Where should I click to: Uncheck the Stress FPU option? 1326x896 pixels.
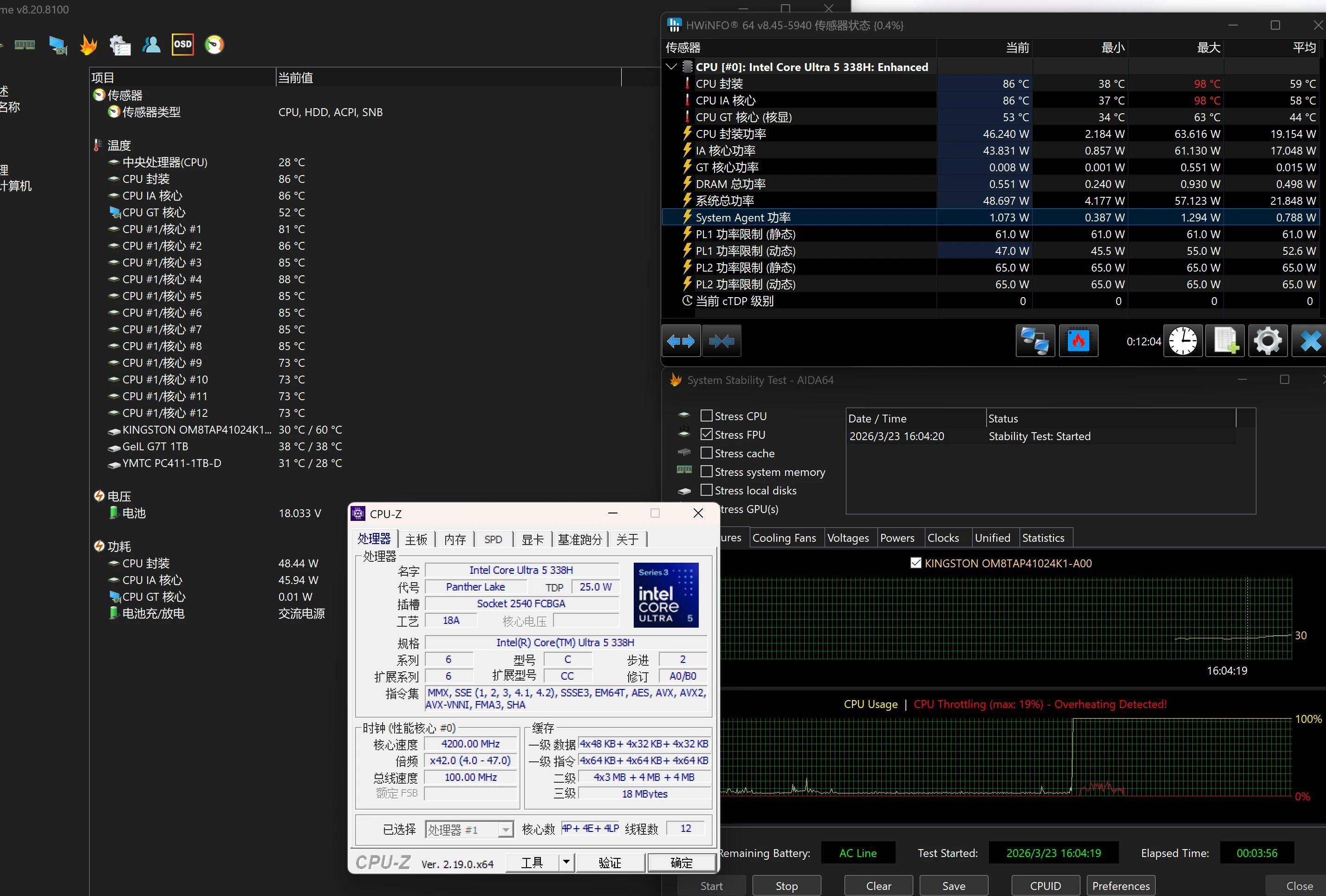point(706,434)
